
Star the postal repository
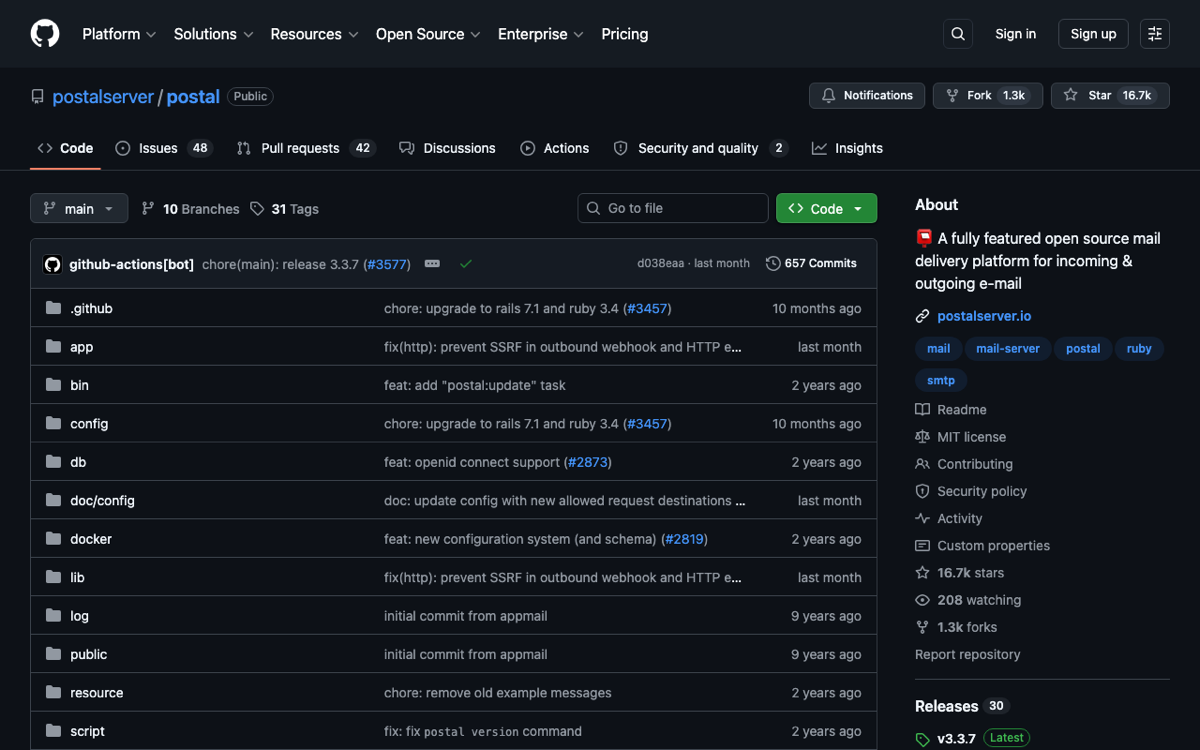[x=1110, y=95]
